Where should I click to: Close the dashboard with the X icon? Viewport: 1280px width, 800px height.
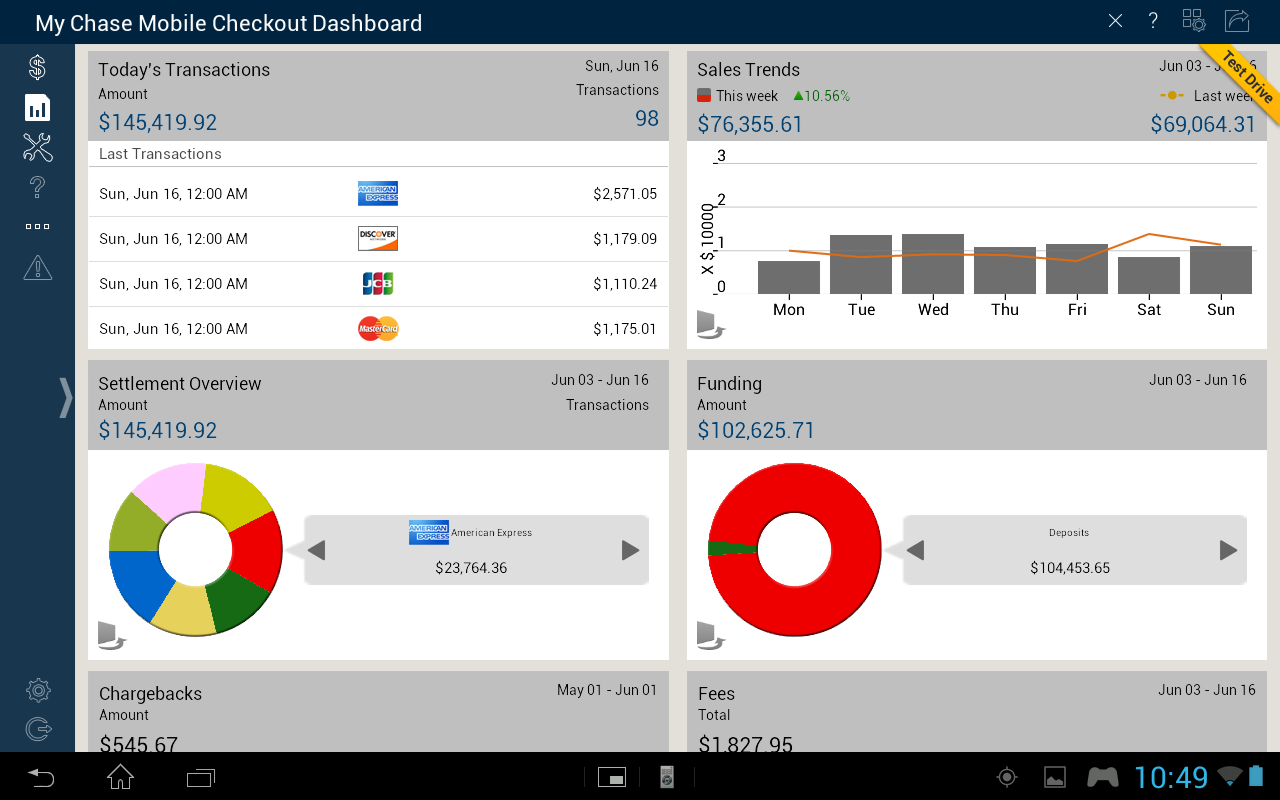tap(1116, 21)
